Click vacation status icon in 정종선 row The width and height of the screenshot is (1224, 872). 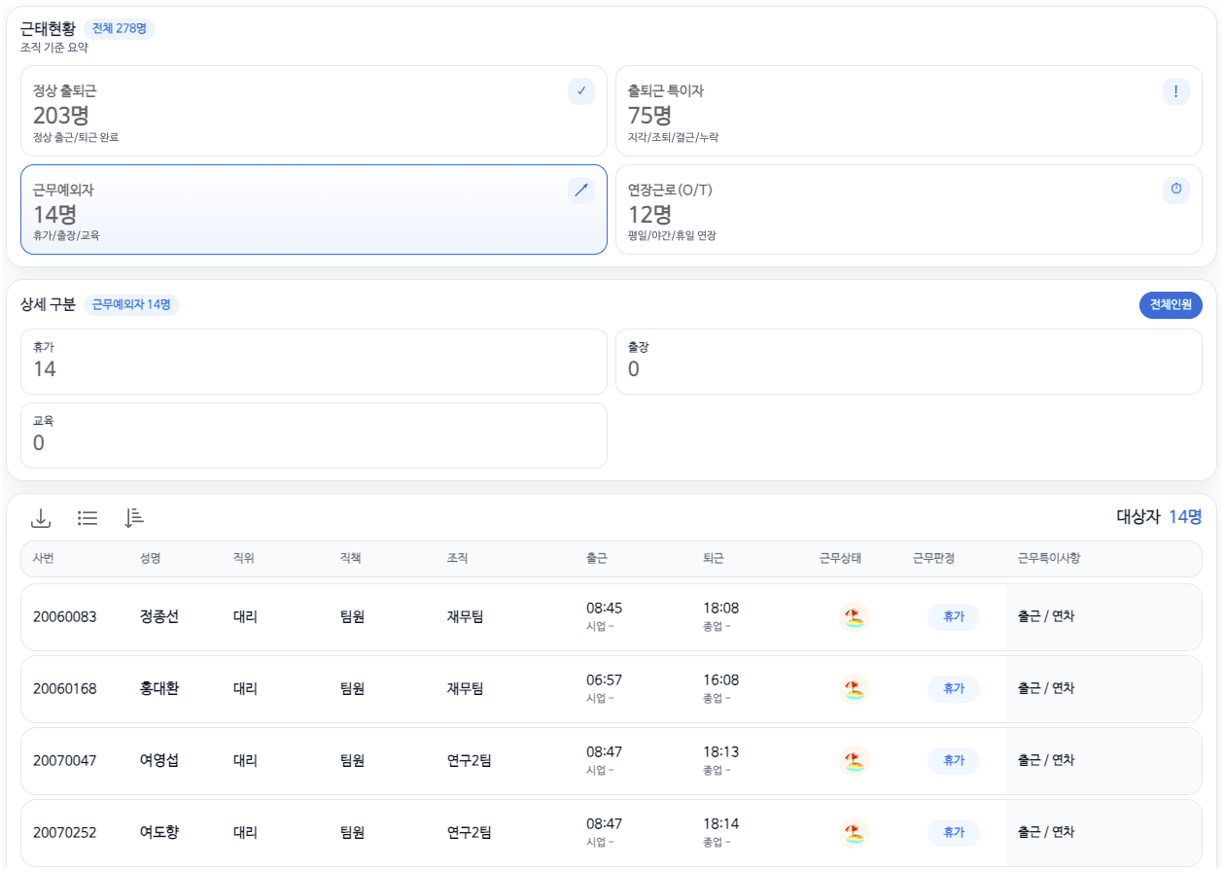click(x=853, y=617)
